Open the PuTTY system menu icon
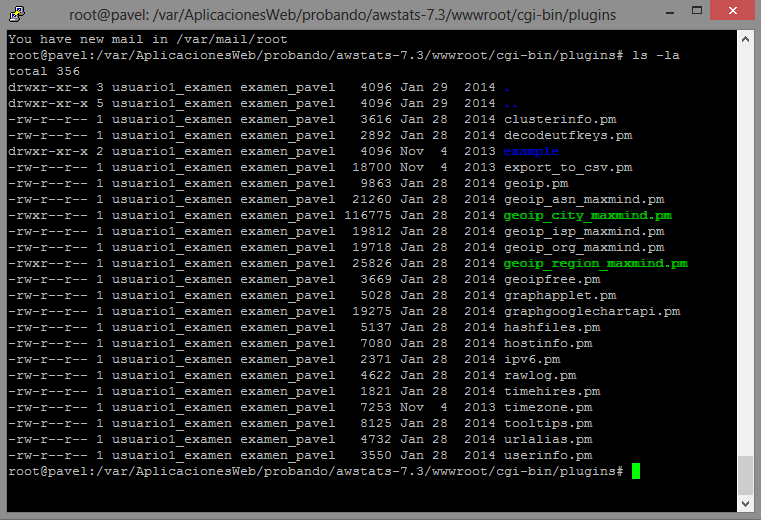Image resolution: width=761 pixels, height=520 pixels. pyautogui.click(x=18, y=14)
